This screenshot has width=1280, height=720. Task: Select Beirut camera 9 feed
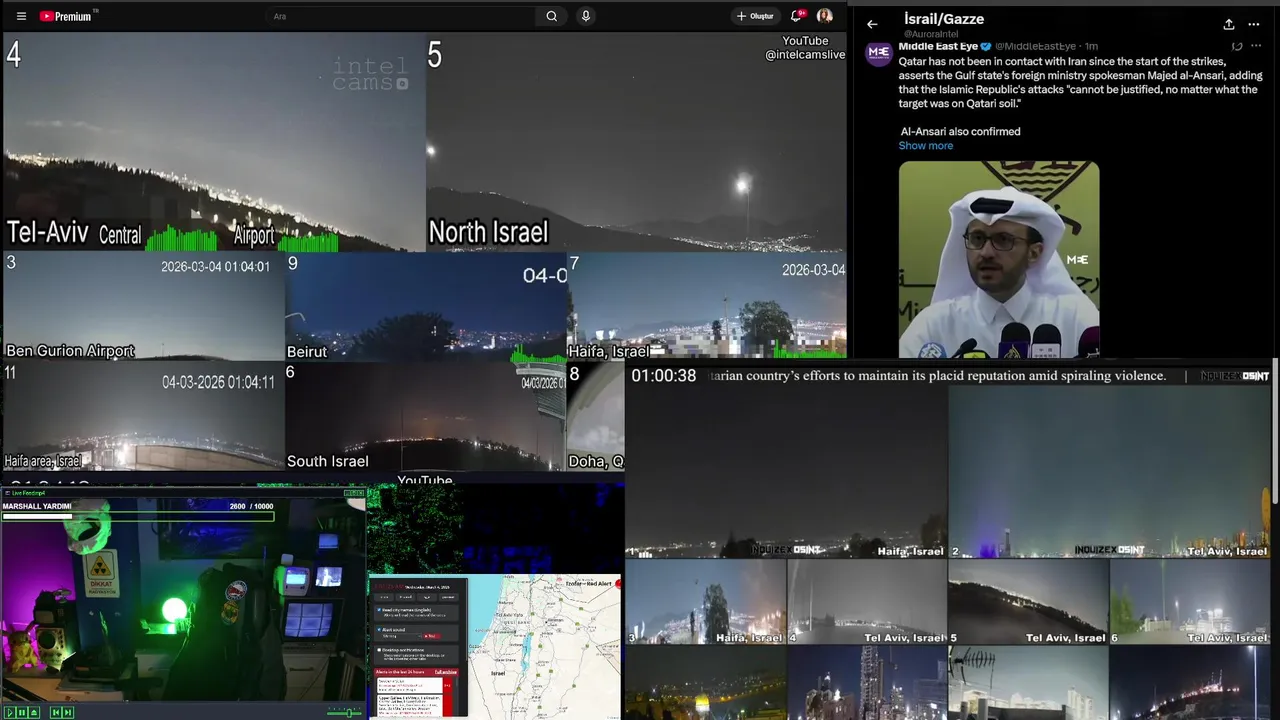click(x=426, y=306)
